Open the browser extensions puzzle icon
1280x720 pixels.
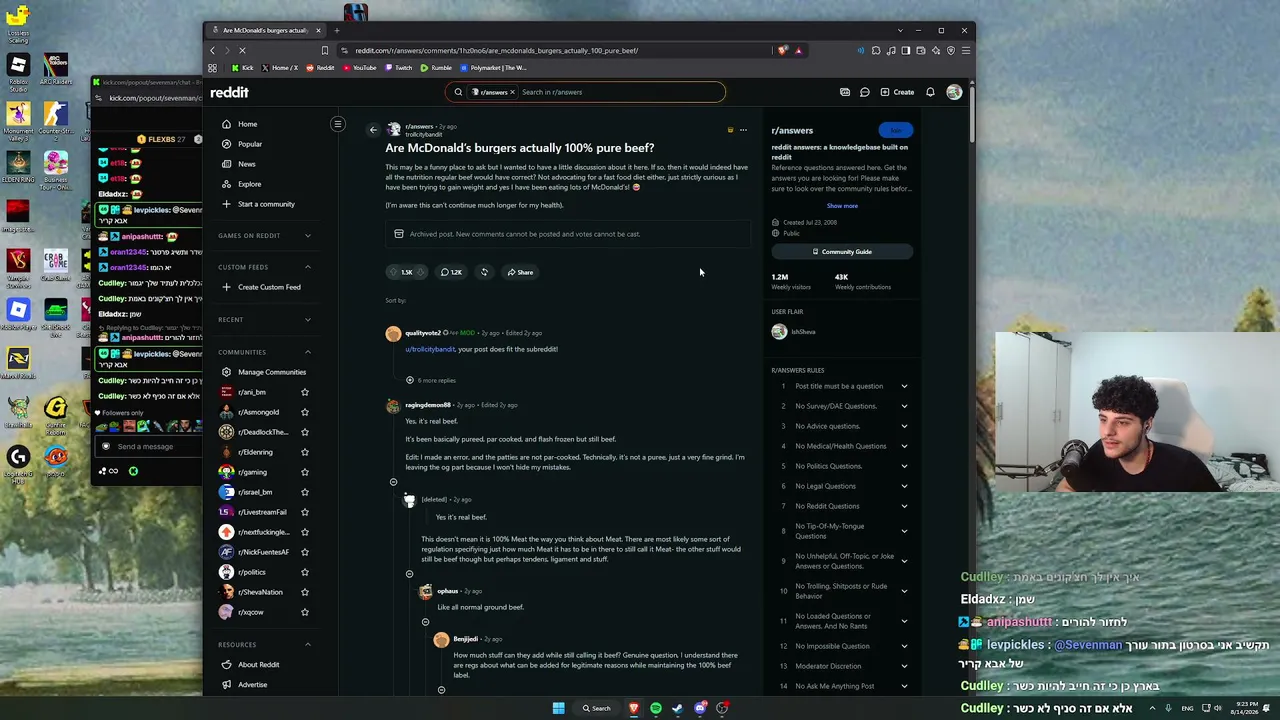tap(876, 50)
